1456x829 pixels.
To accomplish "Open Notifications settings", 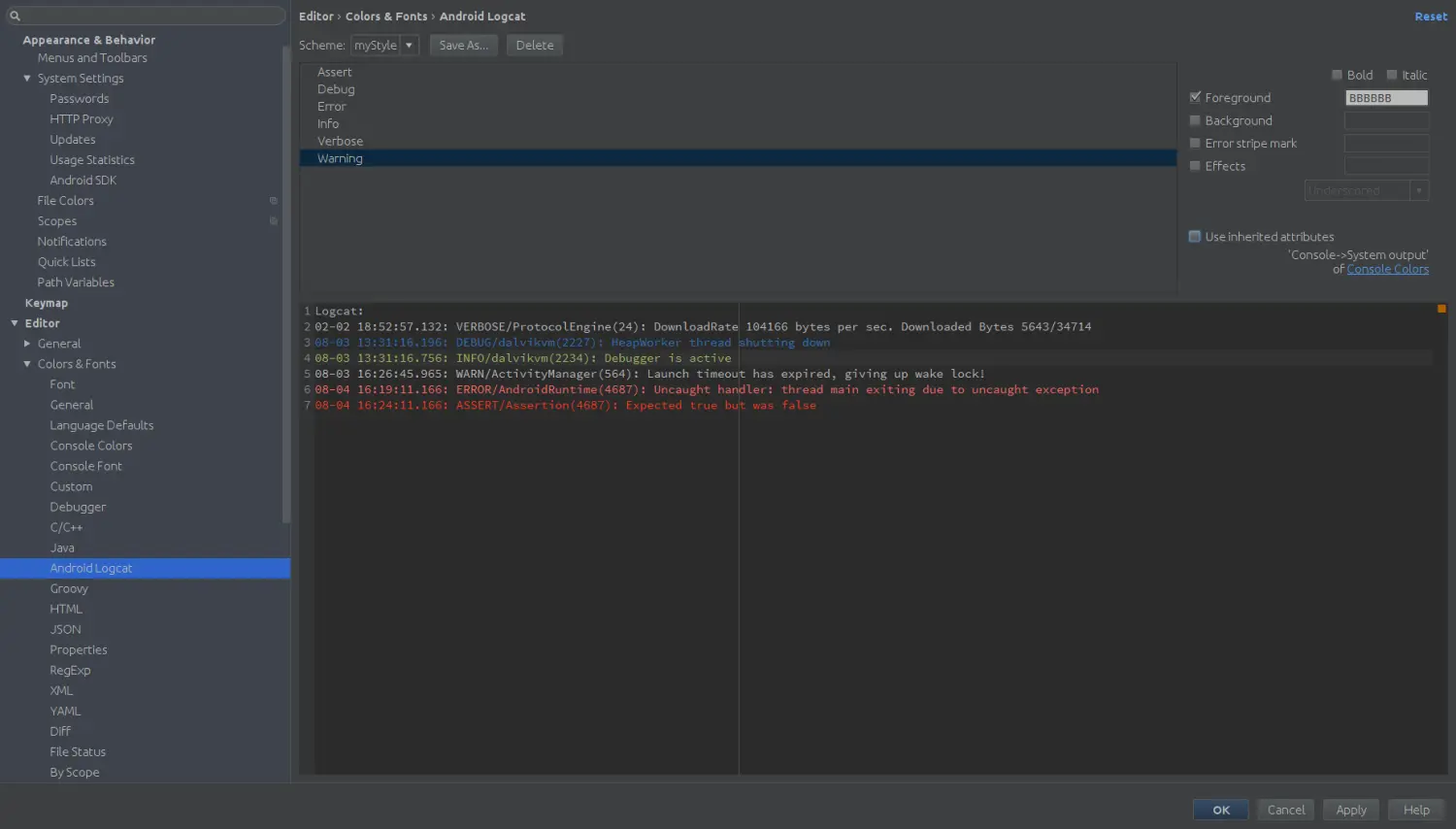I will 72,242.
